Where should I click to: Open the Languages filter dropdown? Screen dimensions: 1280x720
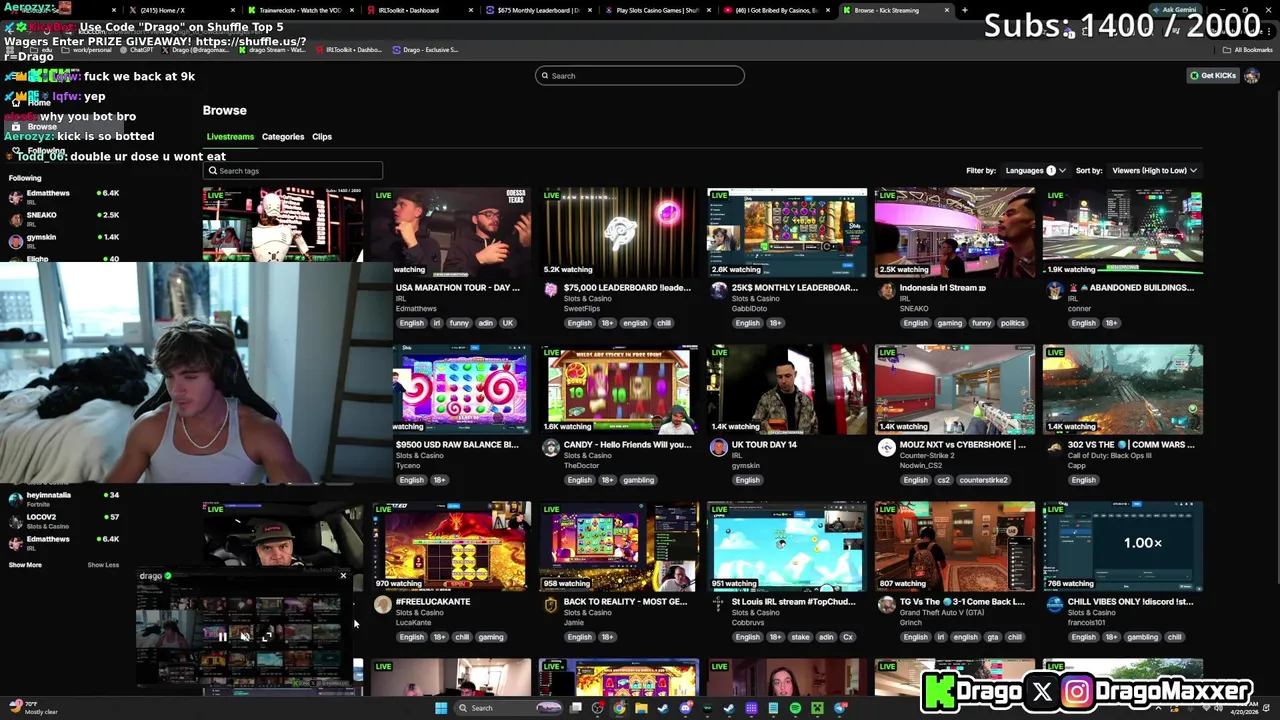[x=1035, y=171]
